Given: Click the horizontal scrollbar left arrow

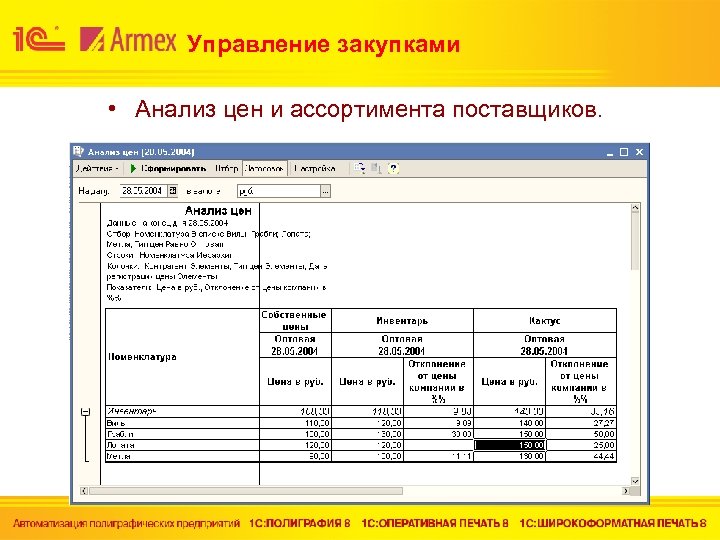Looking at the screenshot, I should click(x=84, y=491).
